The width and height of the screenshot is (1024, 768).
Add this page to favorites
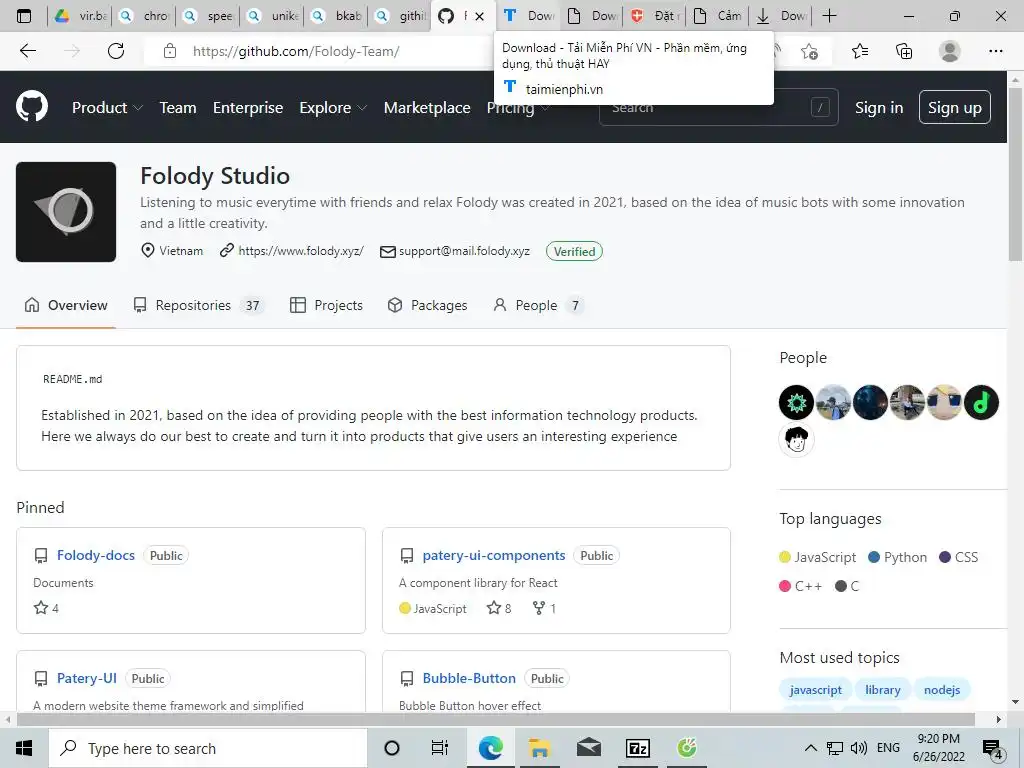pyautogui.click(x=809, y=51)
